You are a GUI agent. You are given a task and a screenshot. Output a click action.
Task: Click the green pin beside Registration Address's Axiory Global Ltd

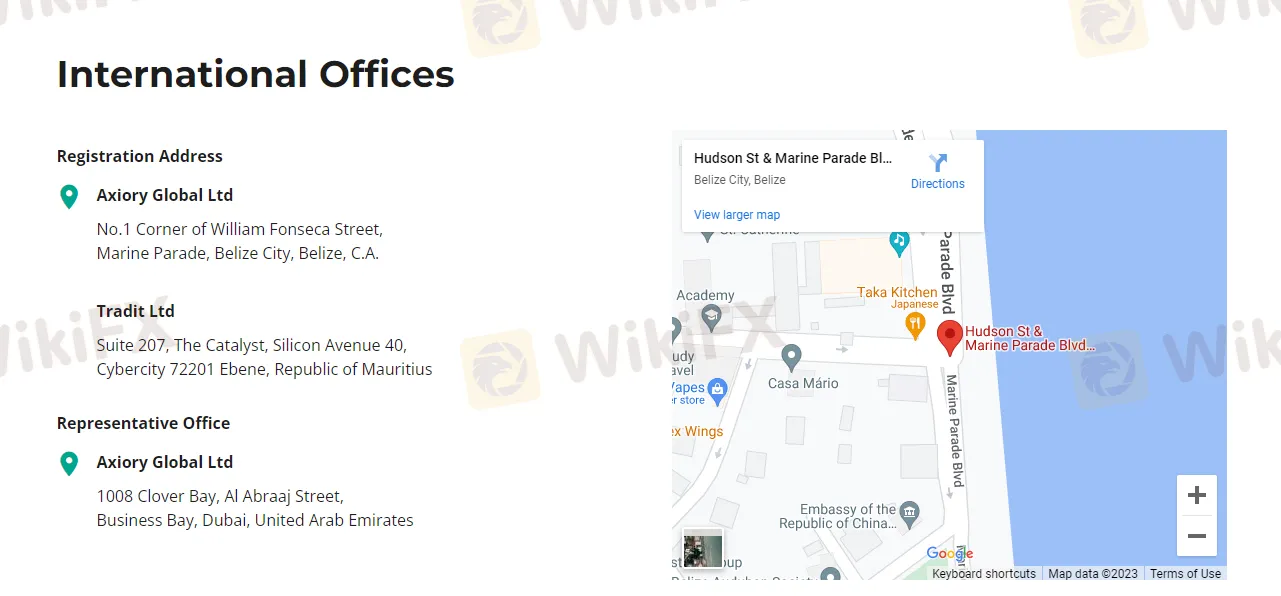tap(69, 196)
